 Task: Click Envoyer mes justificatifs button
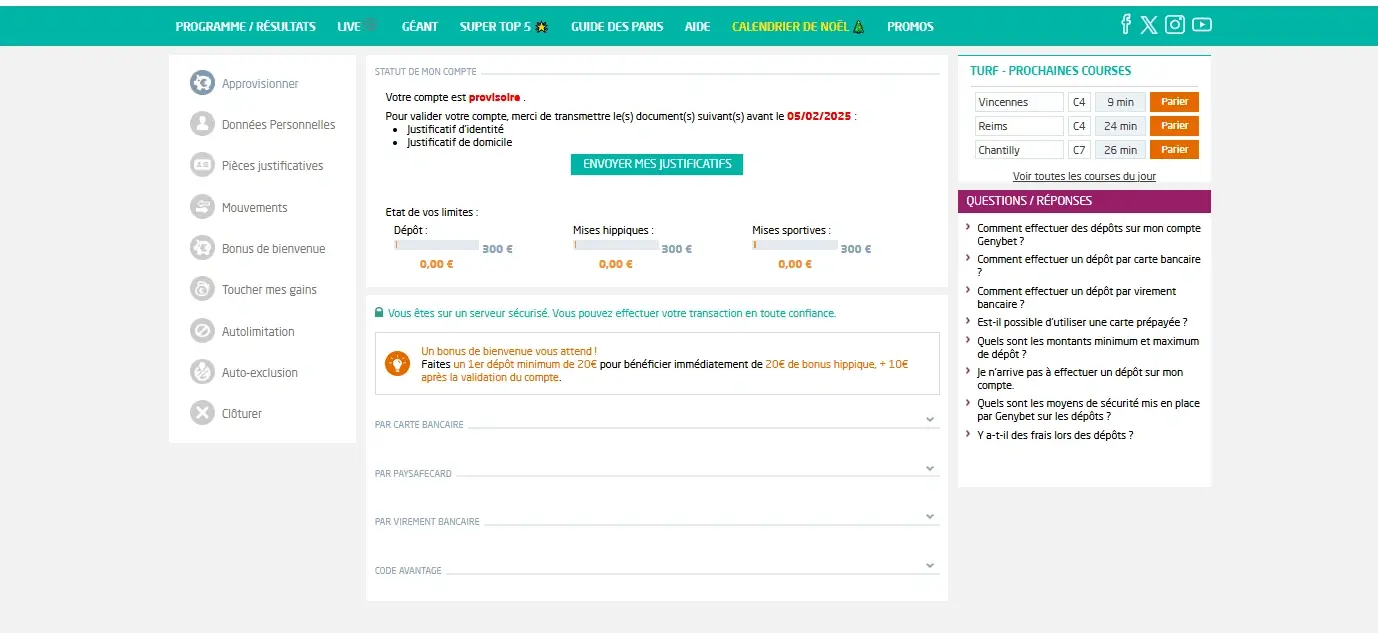point(657,164)
